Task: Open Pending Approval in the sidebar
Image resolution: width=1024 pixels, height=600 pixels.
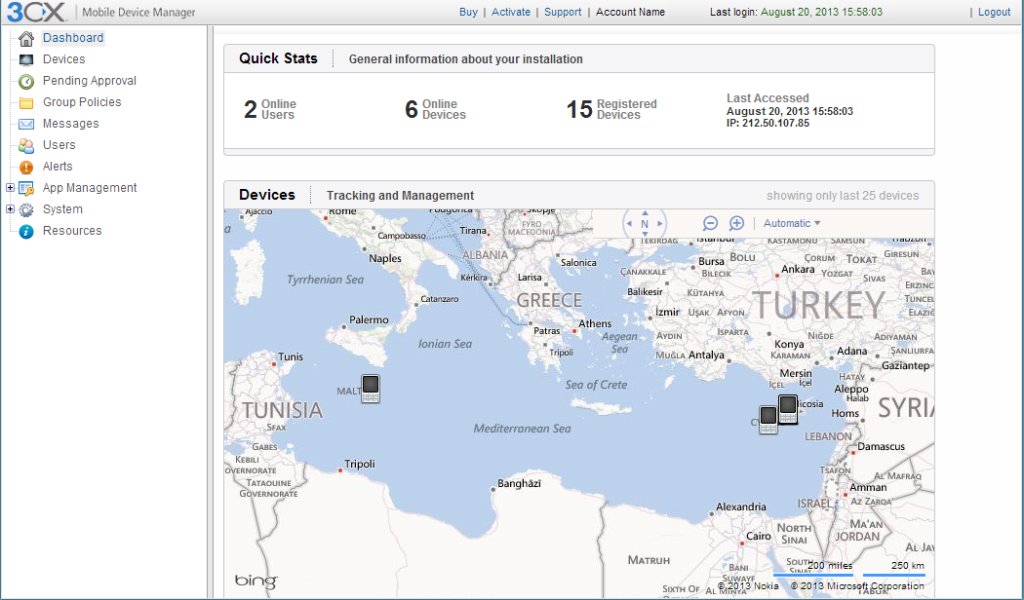Action: tap(89, 81)
